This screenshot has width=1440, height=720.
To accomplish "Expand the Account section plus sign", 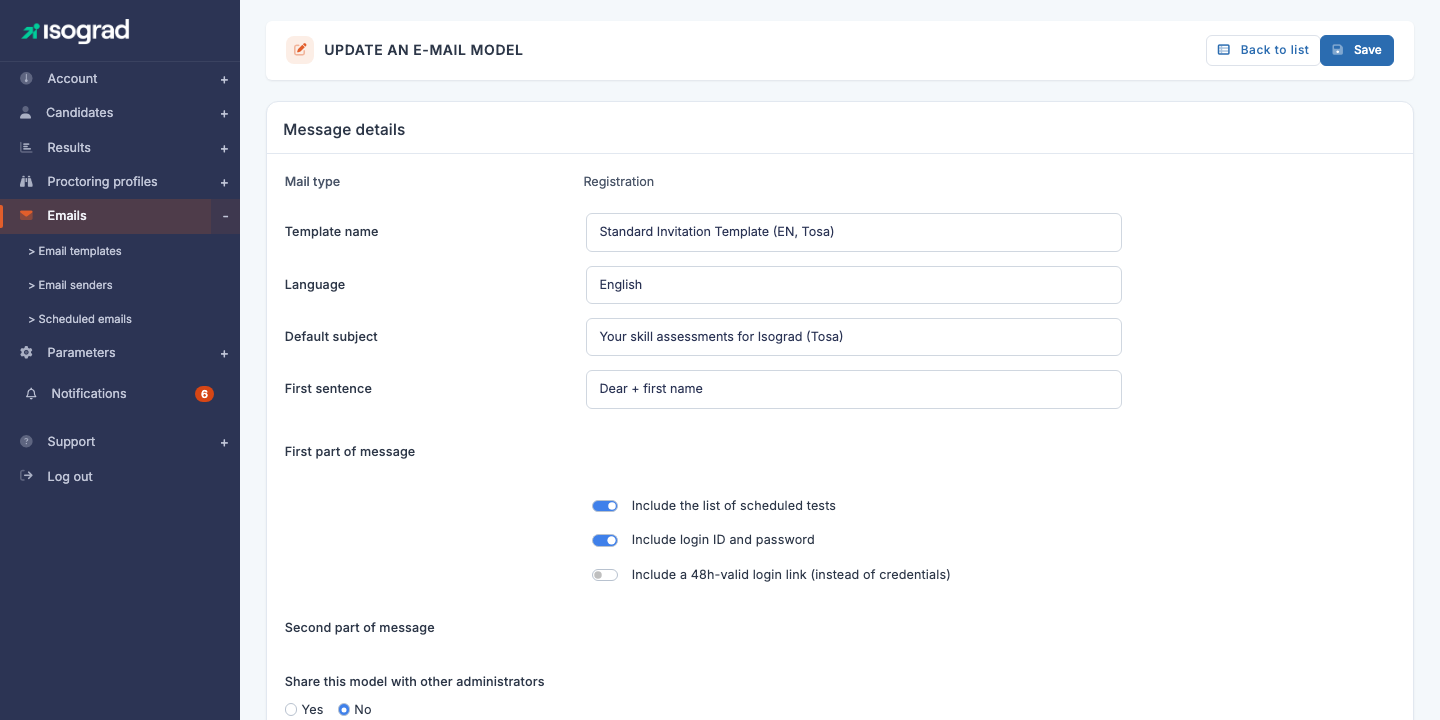I will click(224, 79).
